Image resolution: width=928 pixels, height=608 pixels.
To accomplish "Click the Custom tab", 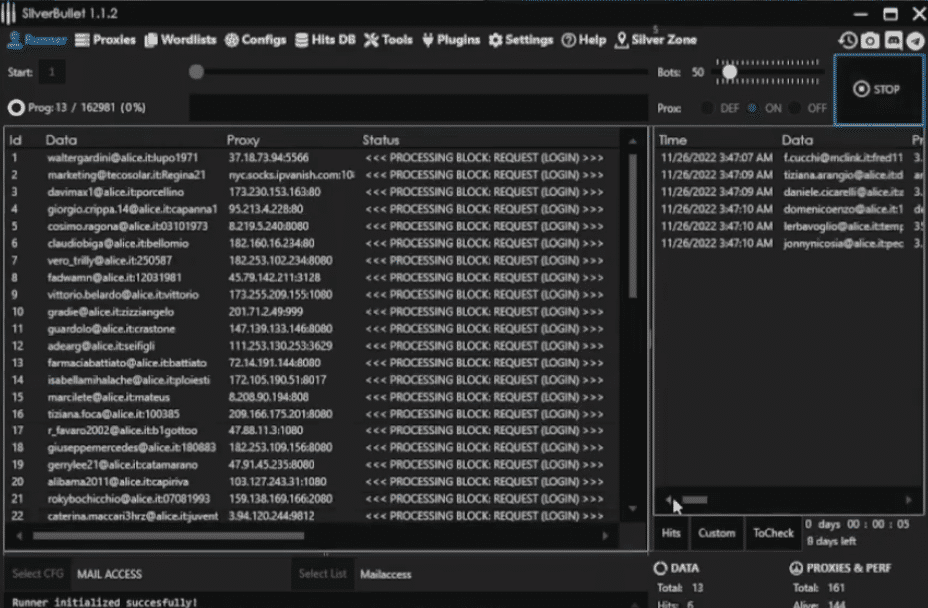I will (716, 533).
